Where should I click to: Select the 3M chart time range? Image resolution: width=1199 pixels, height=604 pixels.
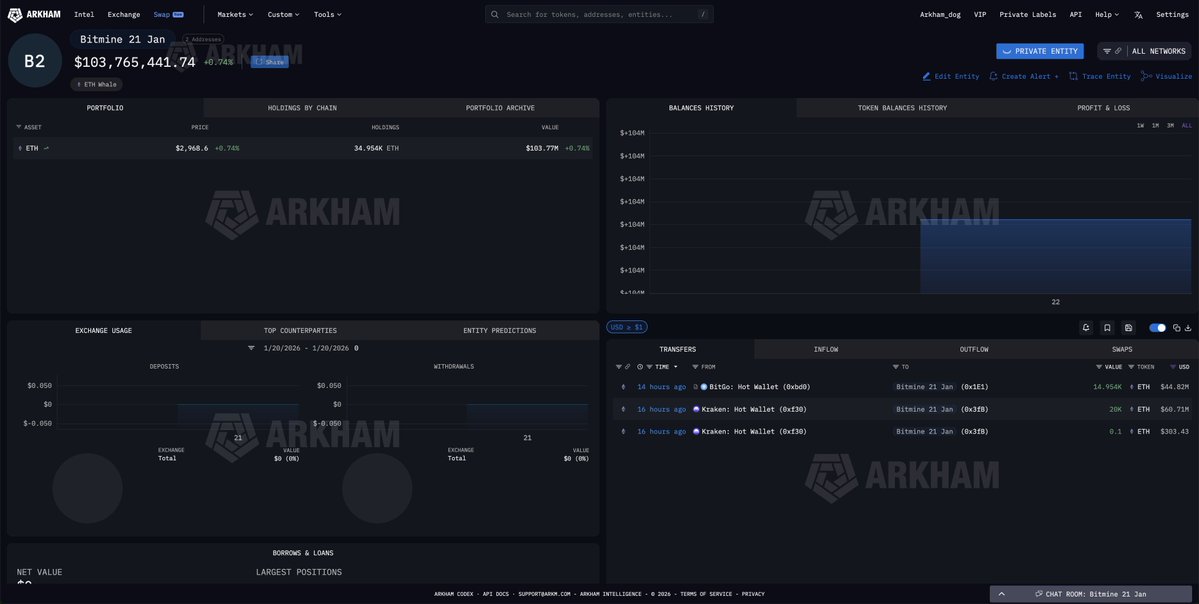1170,125
